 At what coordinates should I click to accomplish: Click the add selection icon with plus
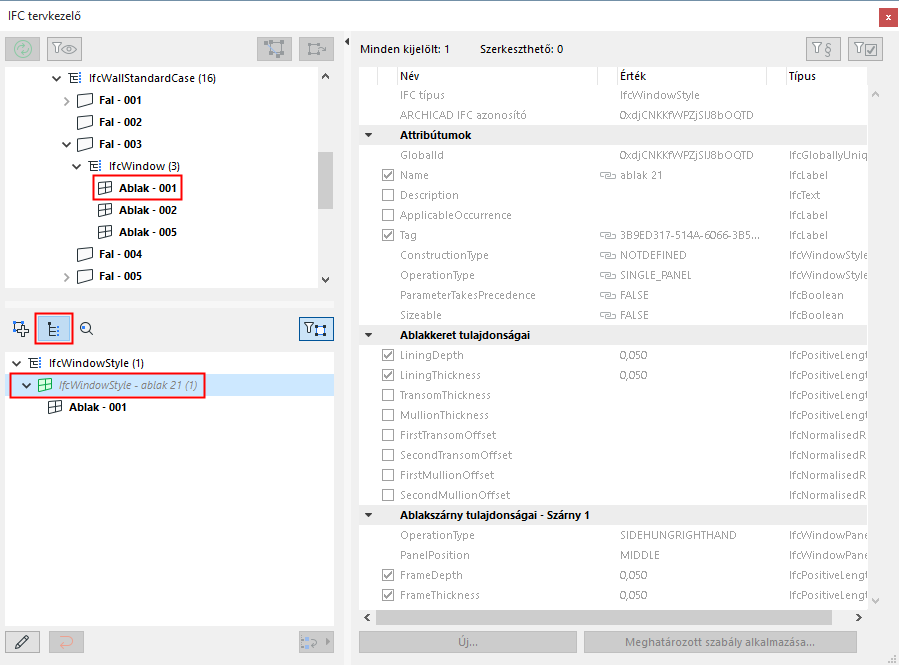20,328
